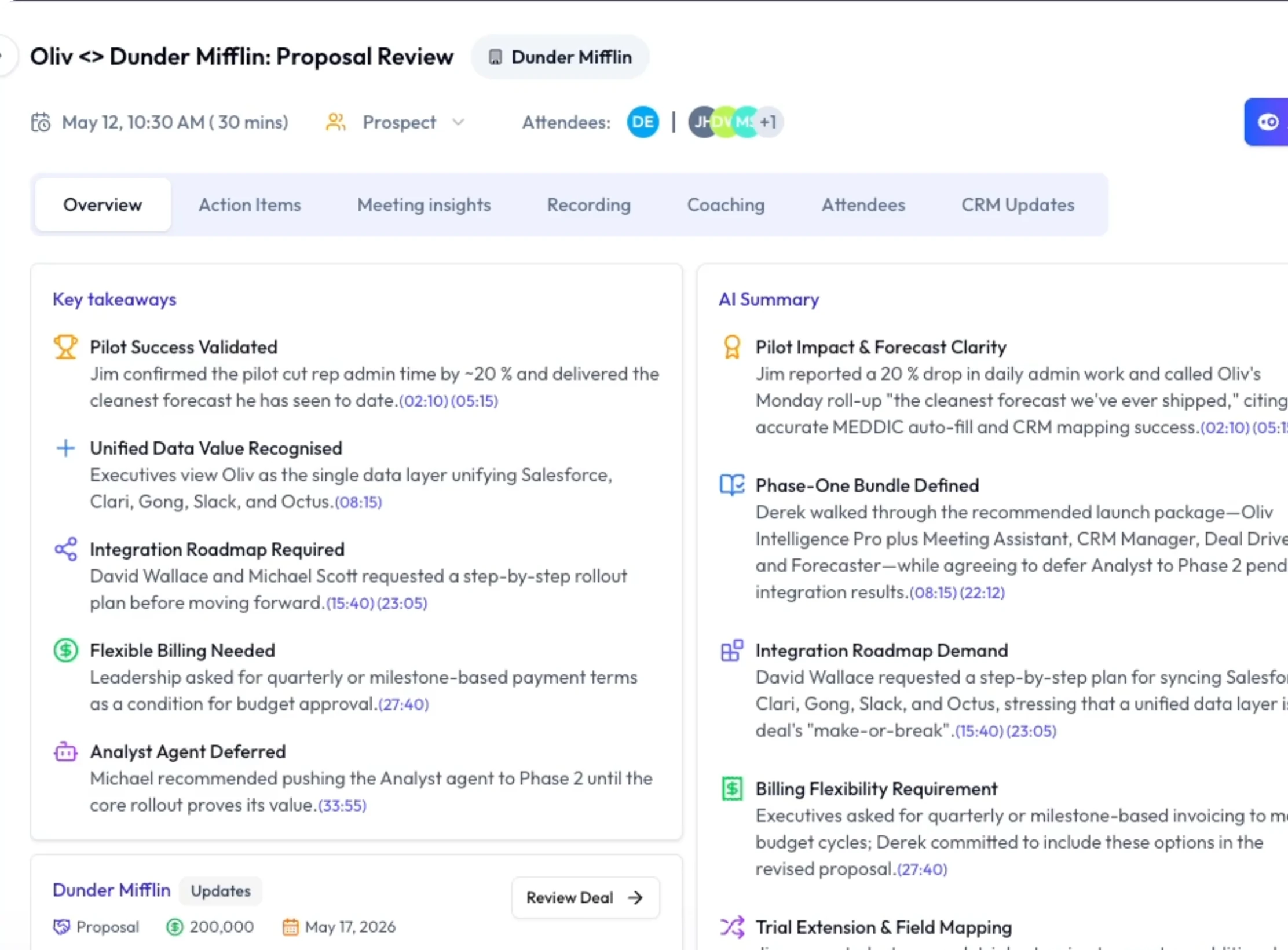Viewport: 1288px width, 950px height.
Task: Click the dollar icon for Flexible Billing Needed
Action: 65,650
